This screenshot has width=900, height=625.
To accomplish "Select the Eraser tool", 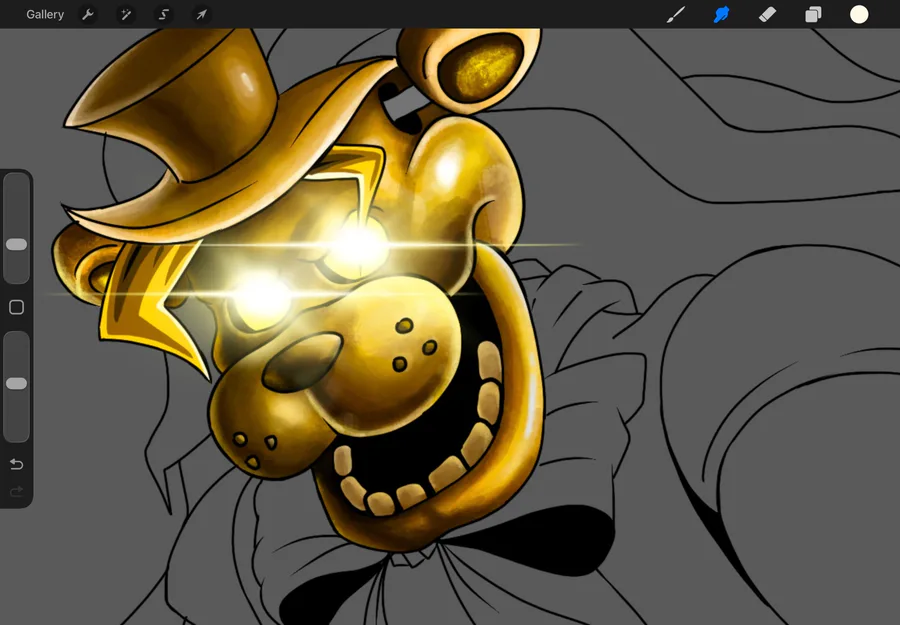I will [767, 14].
